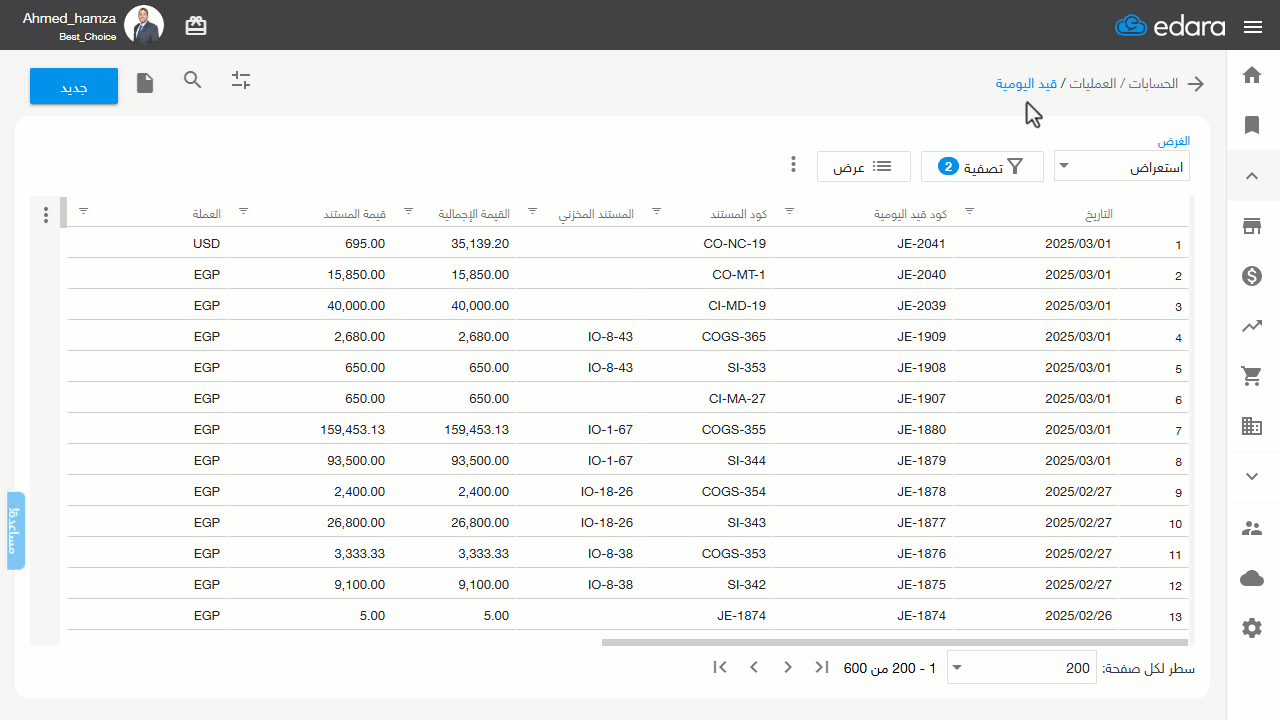
Task: Click the جديد (New) button
Action: 74,86
